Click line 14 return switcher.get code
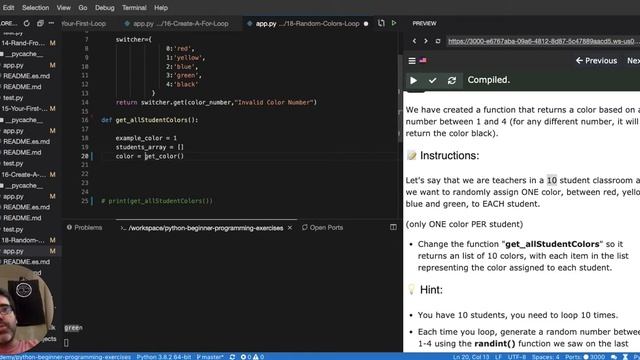The image size is (640, 360). tap(216, 102)
